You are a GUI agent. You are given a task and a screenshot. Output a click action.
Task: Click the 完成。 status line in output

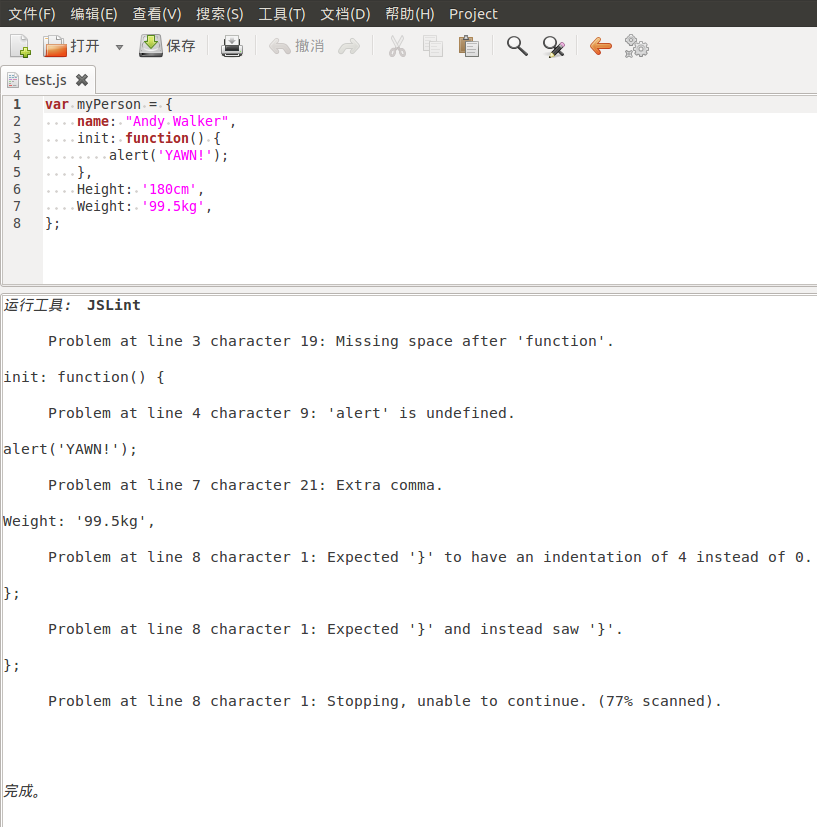22,791
